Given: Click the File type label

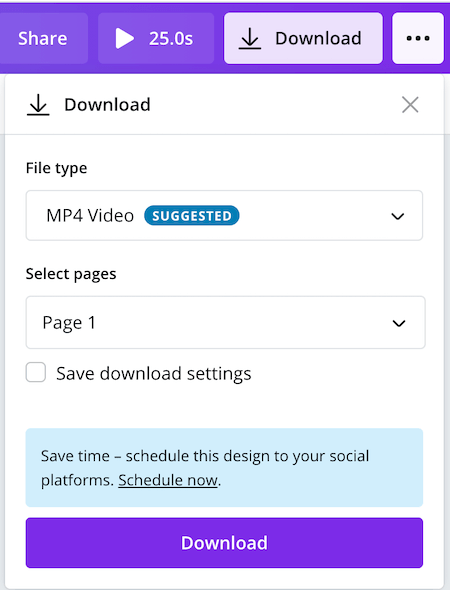Looking at the screenshot, I should tap(56, 168).
